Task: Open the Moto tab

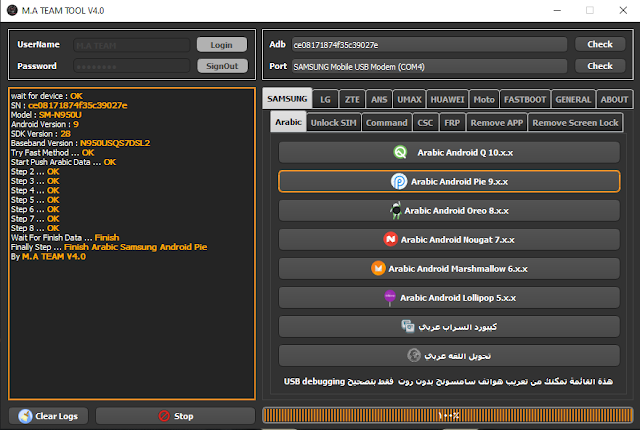Action: pos(484,100)
